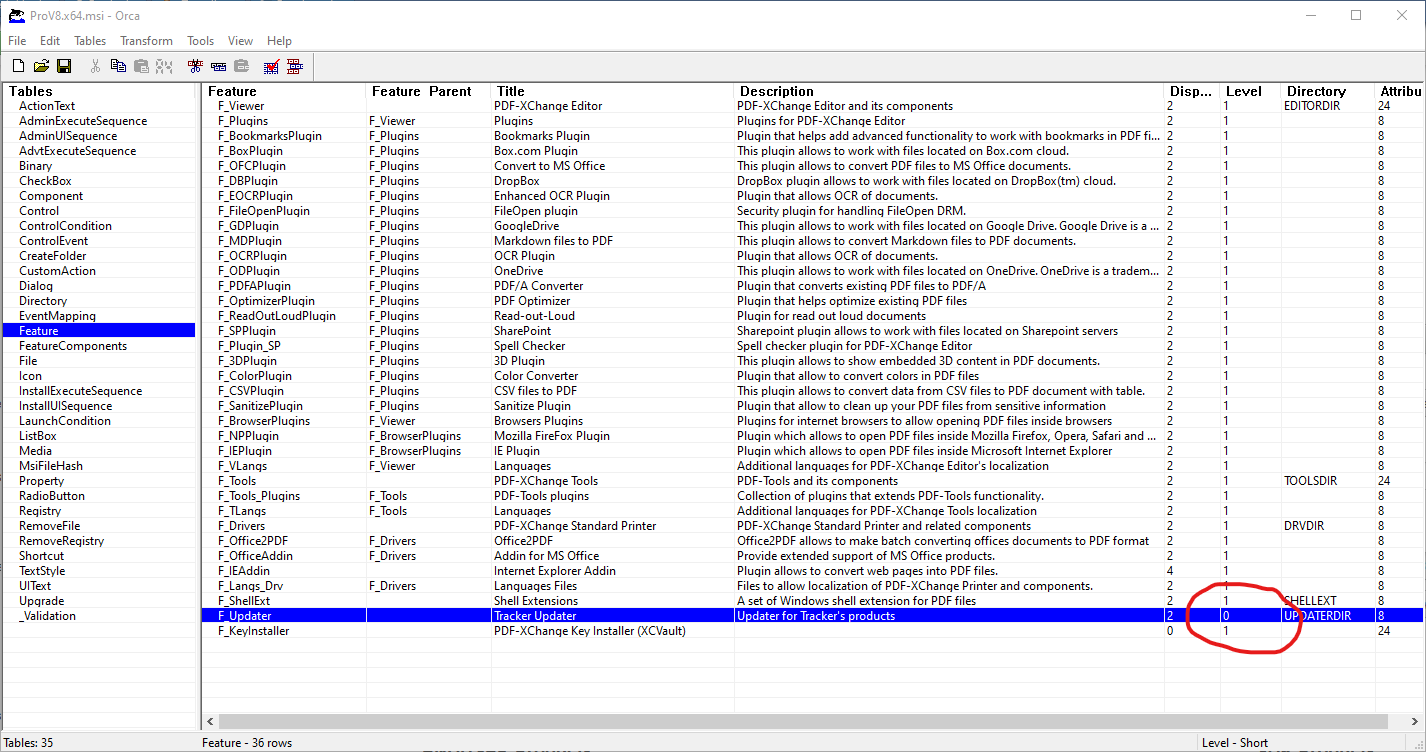Image resolution: width=1426 pixels, height=752 pixels.
Task: Click the grayed-out Cut scissors icon
Action: (x=95, y=66)
